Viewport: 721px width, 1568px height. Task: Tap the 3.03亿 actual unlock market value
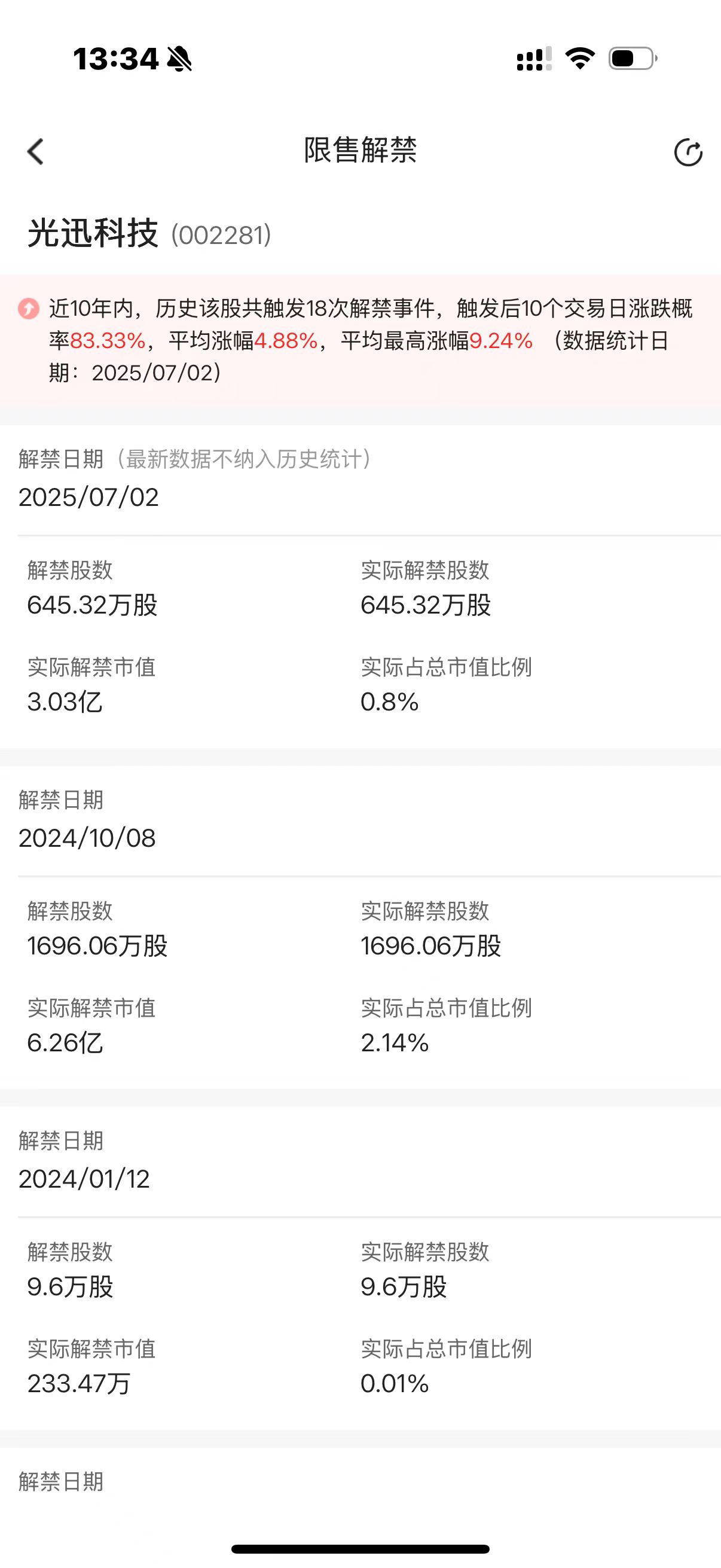click(x=65, y=702)
